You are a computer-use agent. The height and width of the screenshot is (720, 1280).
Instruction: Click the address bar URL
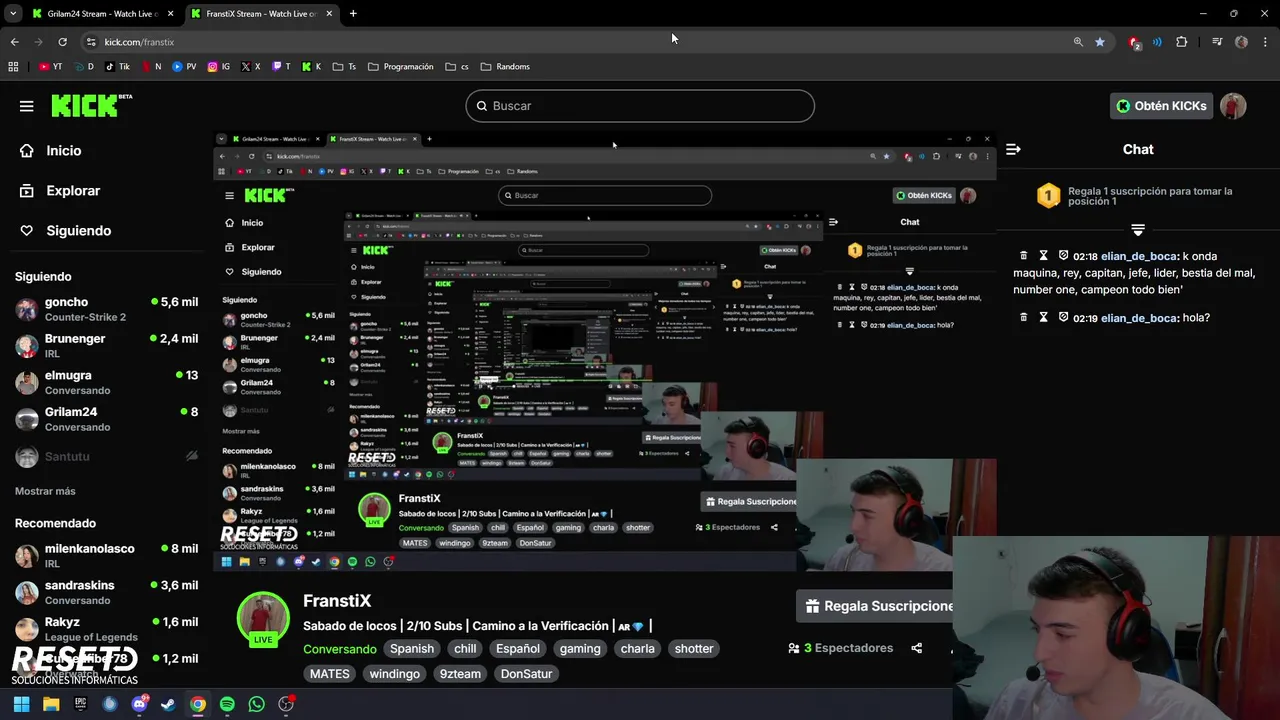click(x=139, y=42)
